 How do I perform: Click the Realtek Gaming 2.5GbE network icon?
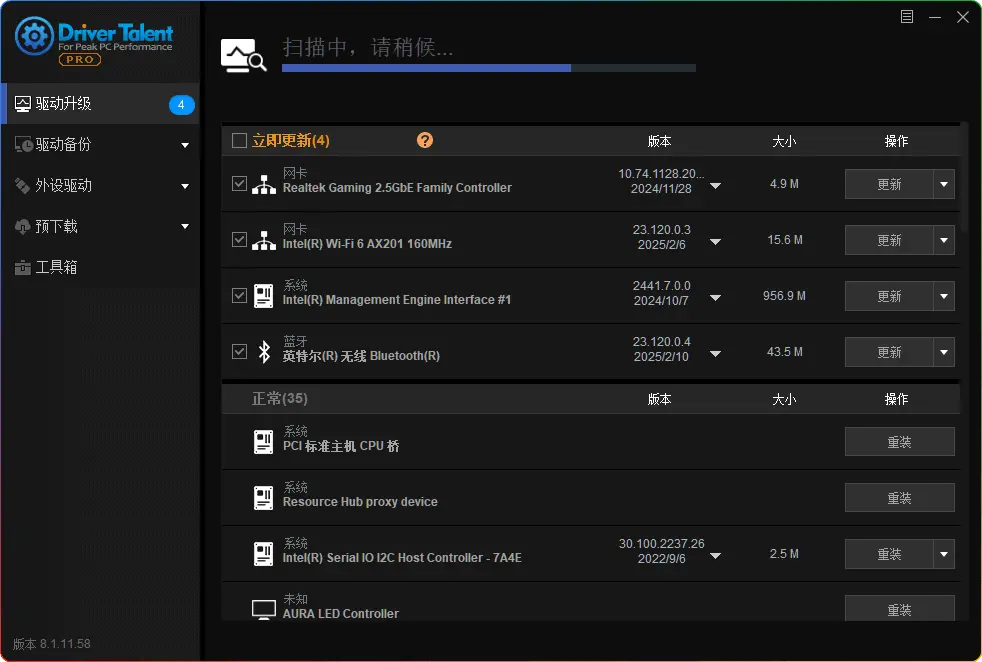tap(264, 184)
